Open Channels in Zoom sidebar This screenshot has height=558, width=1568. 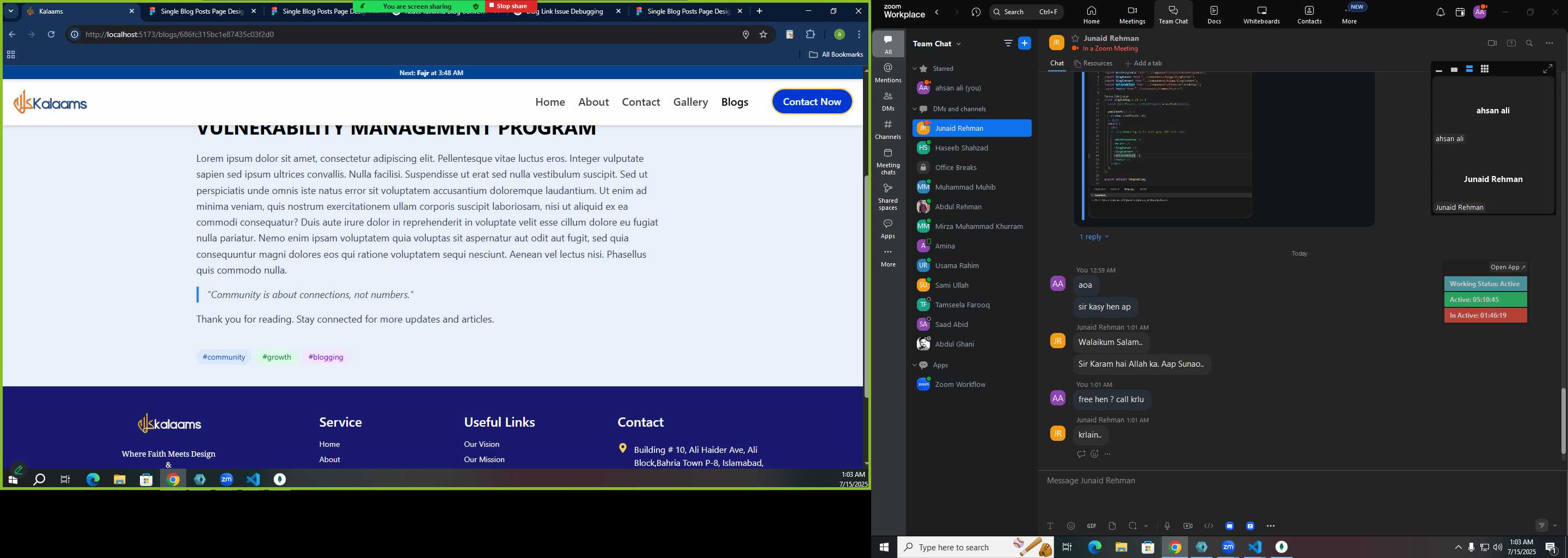tap(888, 130)
